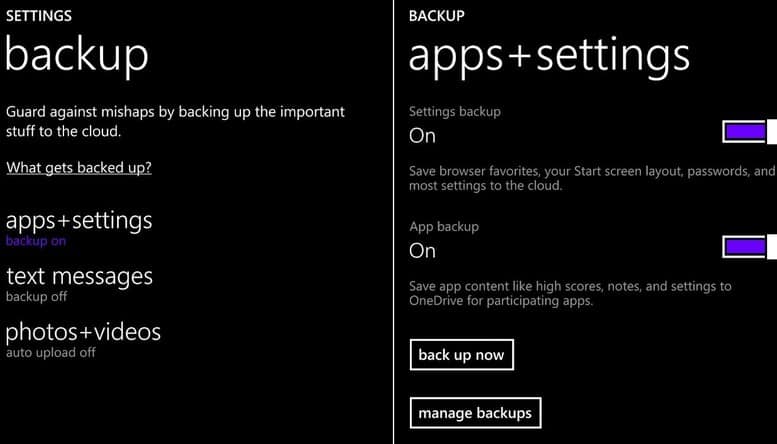Click the SETTINGS header text
Image resolution: width=777 pixels, height=444 pixels.
tap(39, 15)
